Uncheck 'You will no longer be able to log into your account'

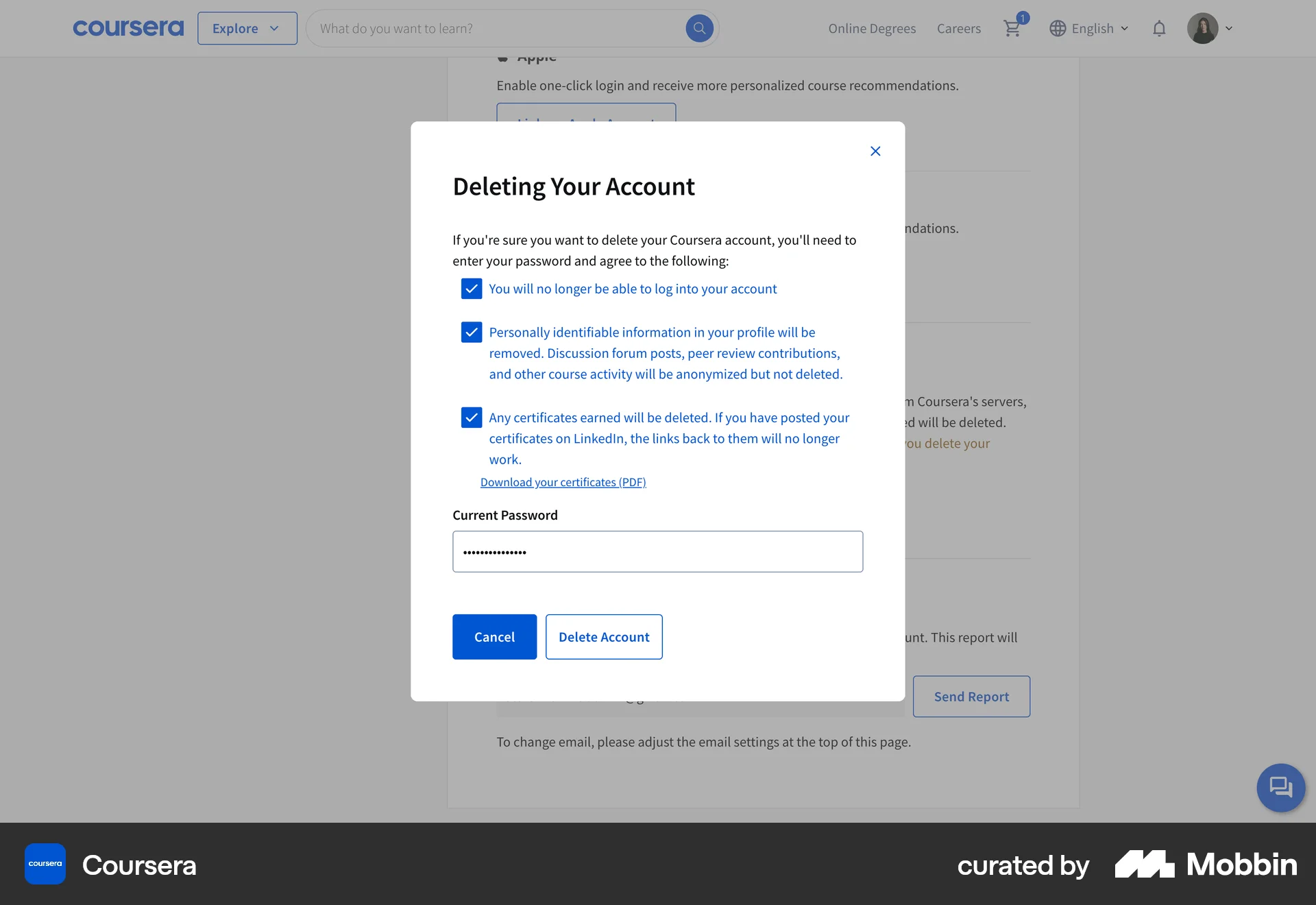pyautogui.click(x=472, y=289)
